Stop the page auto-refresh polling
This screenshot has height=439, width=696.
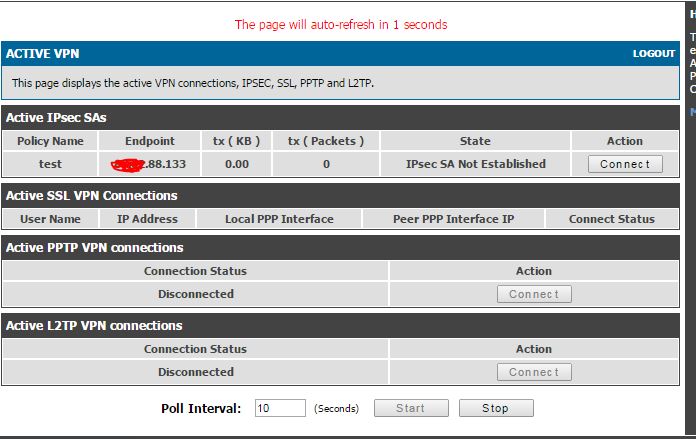(495, 408)
